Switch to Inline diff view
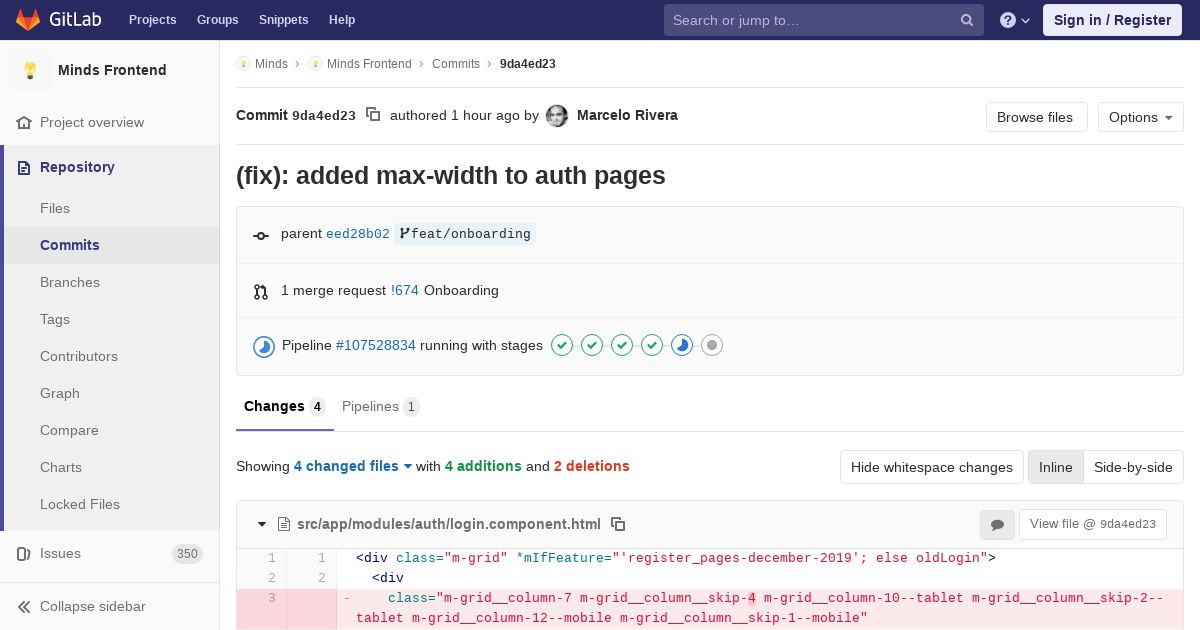Viewport: 1200px width, 630px height. (1055, 467)
